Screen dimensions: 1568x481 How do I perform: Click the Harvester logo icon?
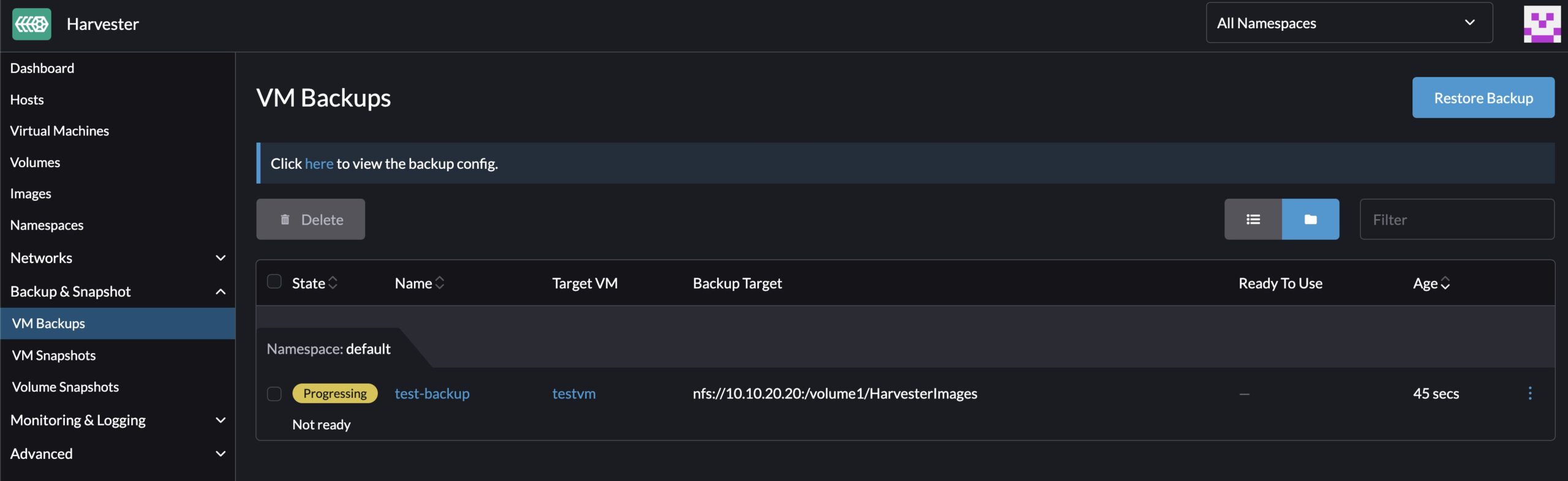[32, 24]
